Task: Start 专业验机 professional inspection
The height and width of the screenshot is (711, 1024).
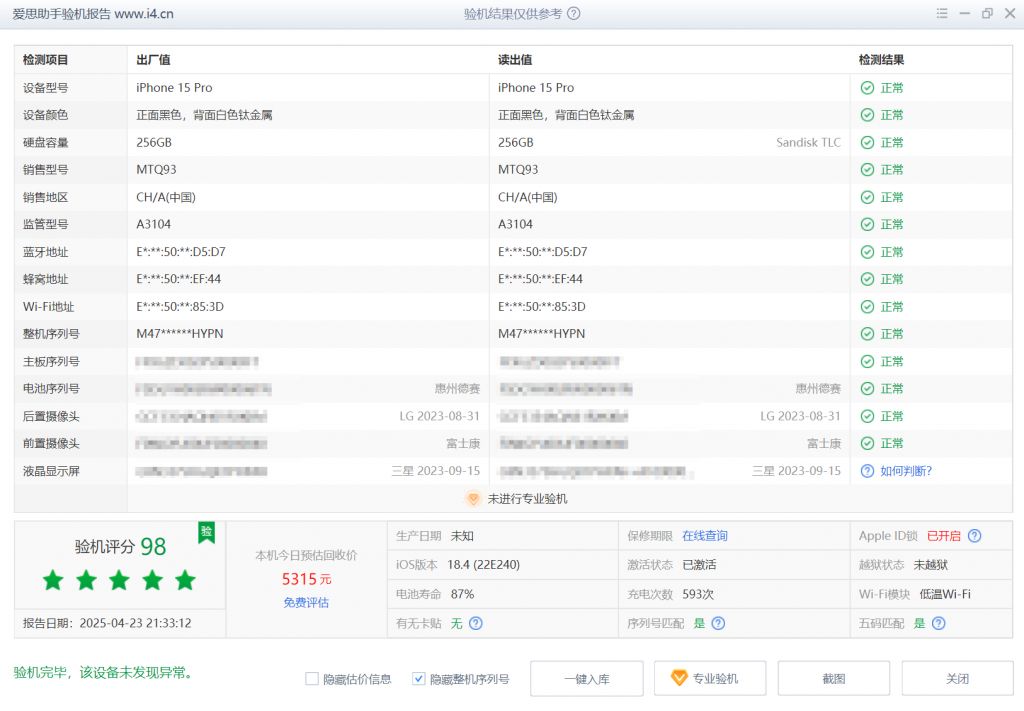Action: point(709,678)
